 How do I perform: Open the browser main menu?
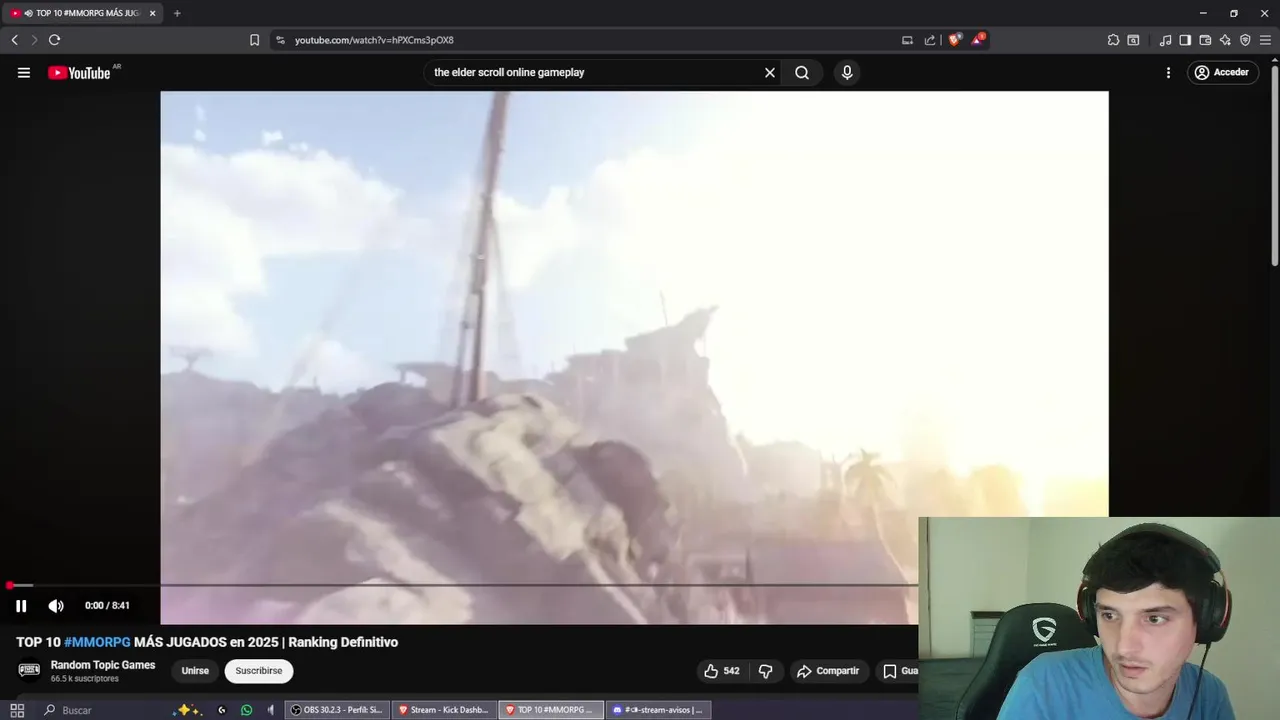[1265, 40]
